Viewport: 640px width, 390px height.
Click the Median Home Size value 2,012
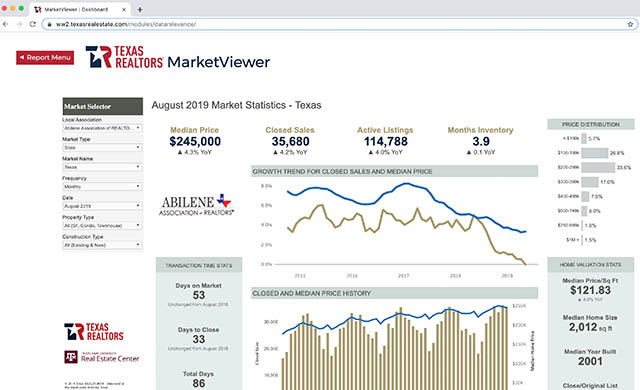[x=583, y=327]
